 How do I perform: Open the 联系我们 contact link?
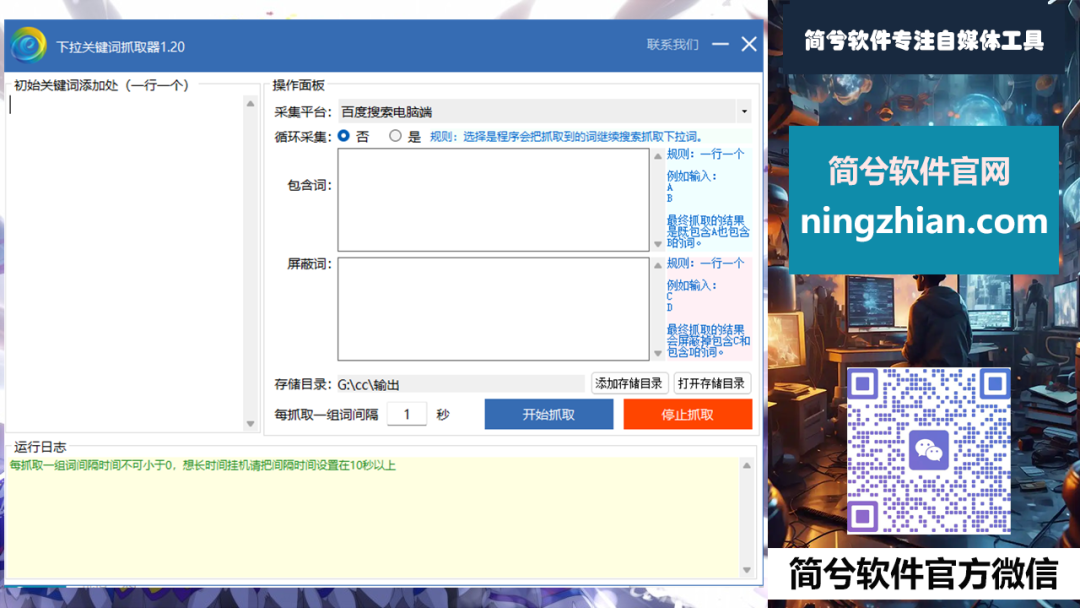coord(672,45)
